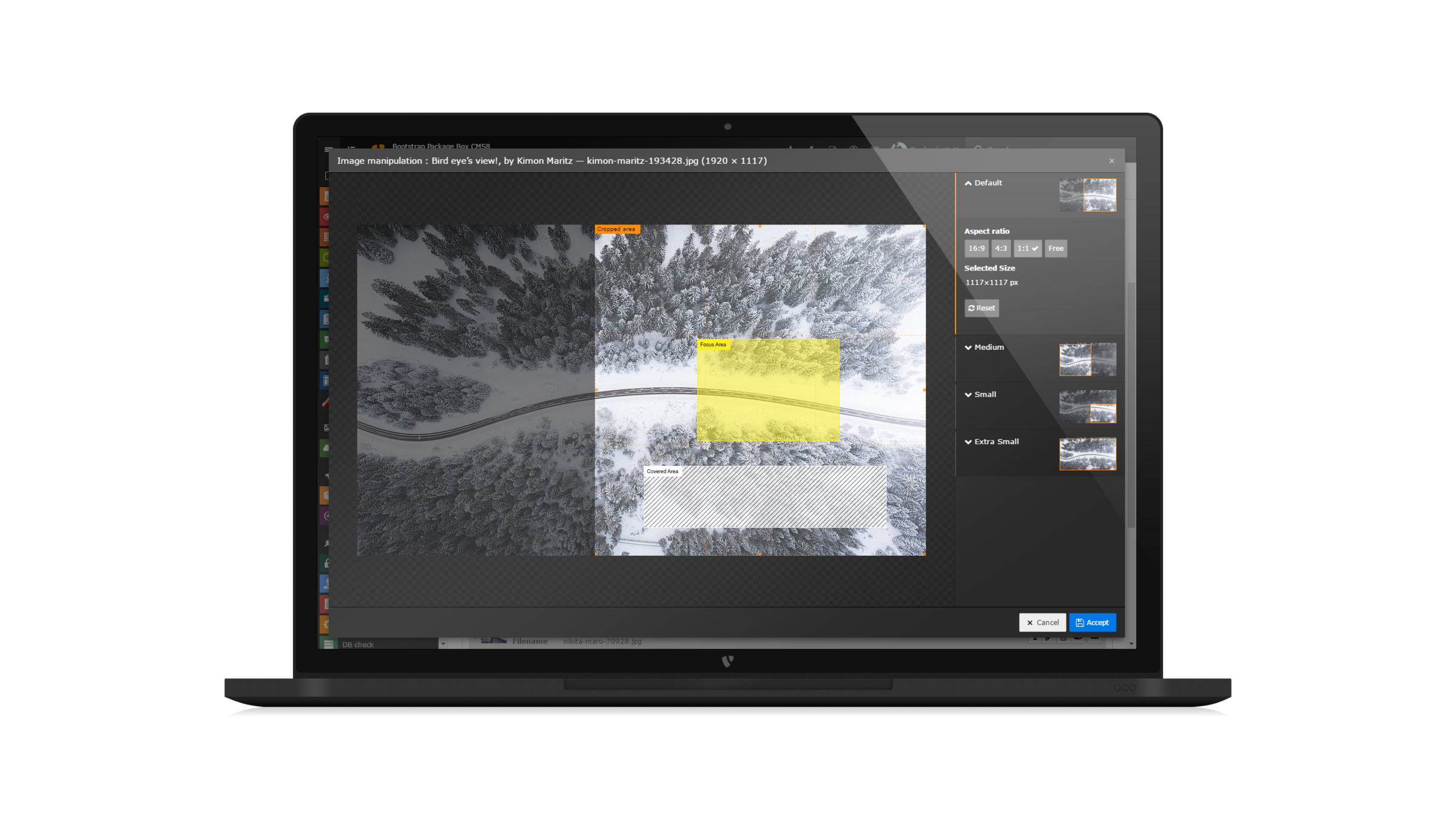Collapse the Default crop variant section
This screenshot has height=819, width=1456.
click(x=983, y=183)
